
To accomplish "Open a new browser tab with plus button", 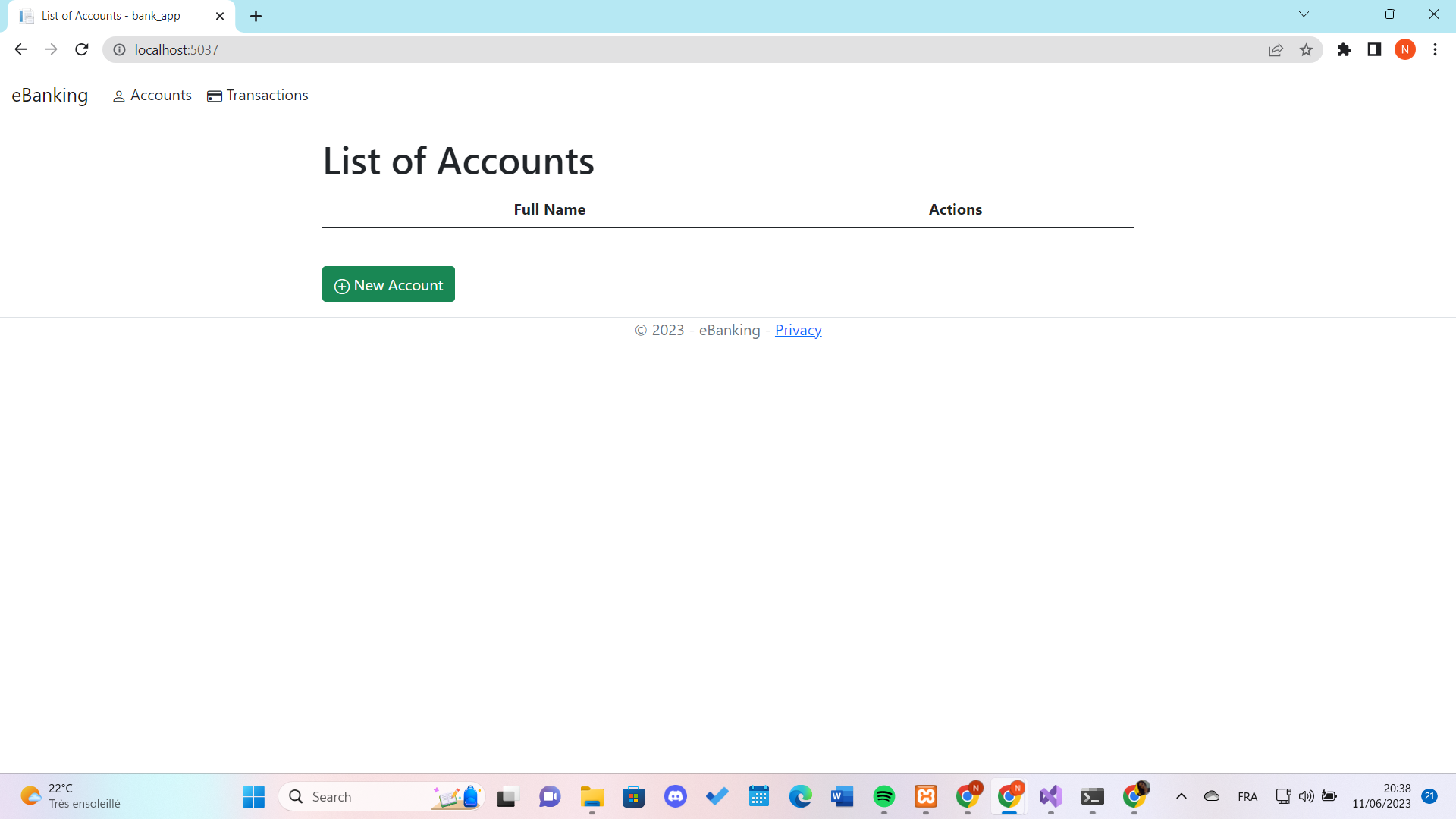I will 256,16.
